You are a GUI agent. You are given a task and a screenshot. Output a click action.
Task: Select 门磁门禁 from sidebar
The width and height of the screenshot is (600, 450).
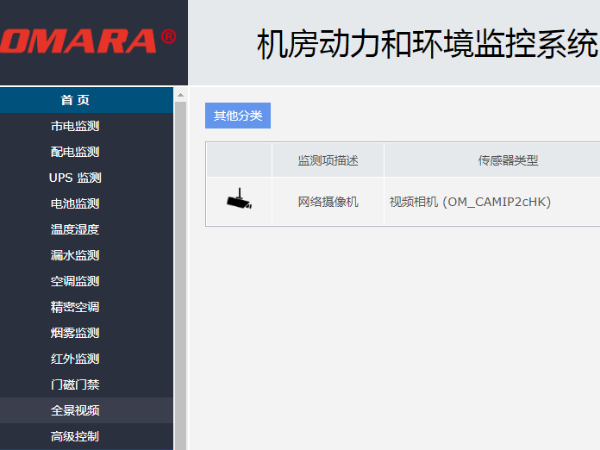click(75, 385)
